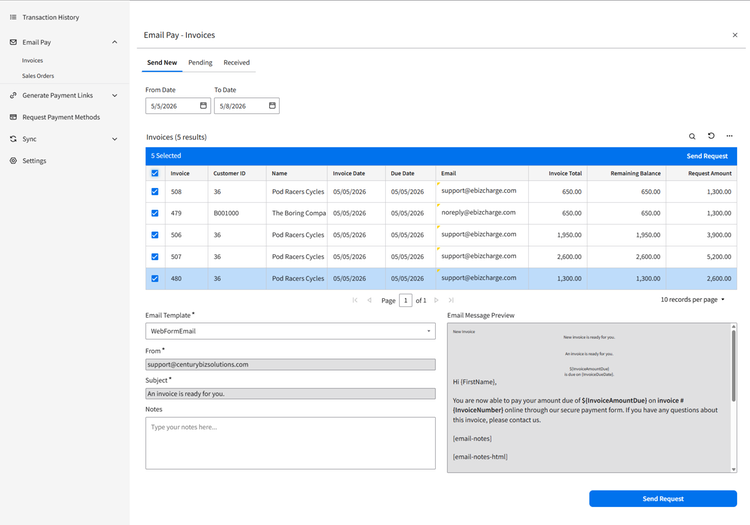
Task: Click into the Notes text area
Action: 290,443
